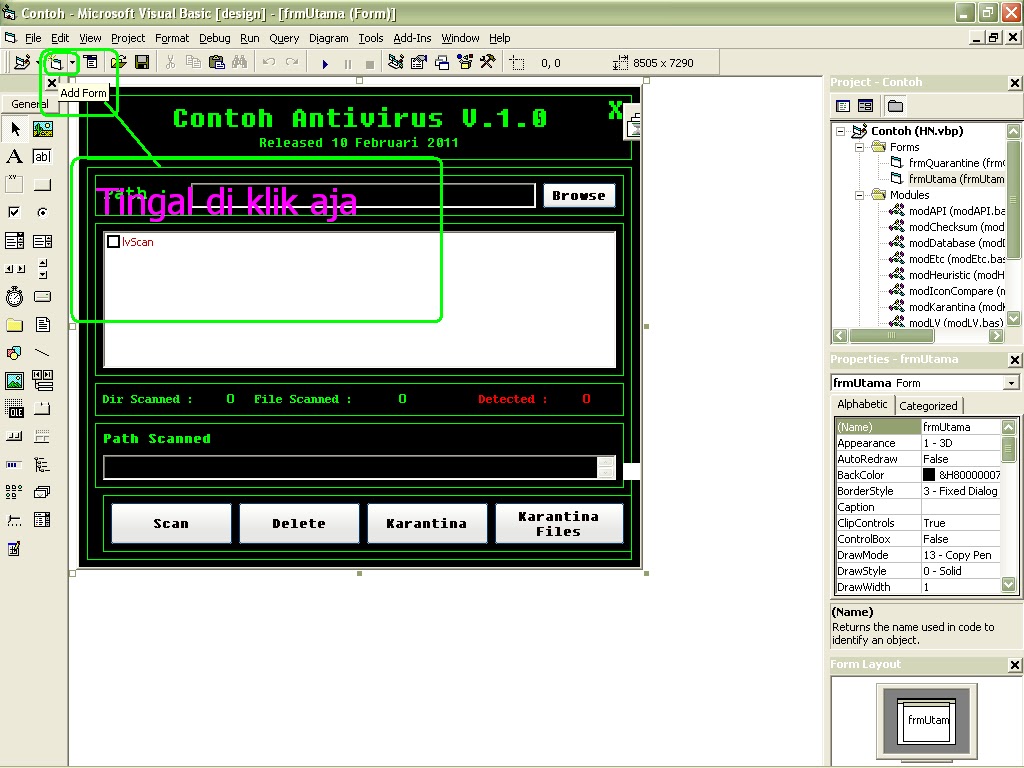Click the Scan button on the form

(x=171, y=523)
